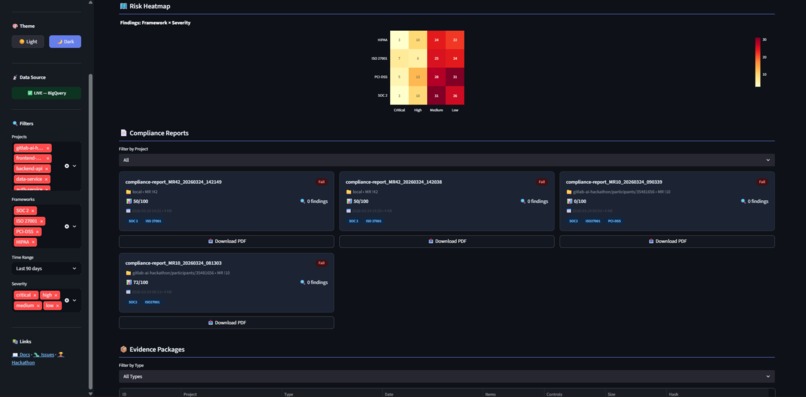The height and width of the screenshot is (397, 806).
Task: Select the PCI-DSS High heatmap cell
Action: [418, 77]
